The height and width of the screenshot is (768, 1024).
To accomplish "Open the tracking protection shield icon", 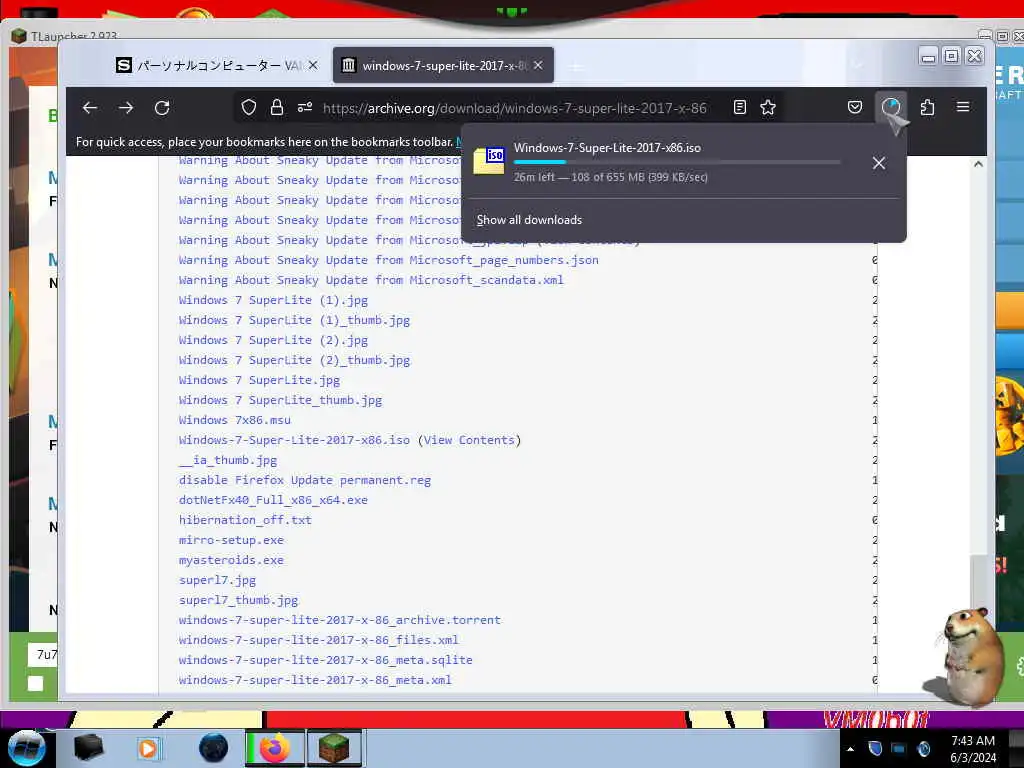I will click(249, 107).
